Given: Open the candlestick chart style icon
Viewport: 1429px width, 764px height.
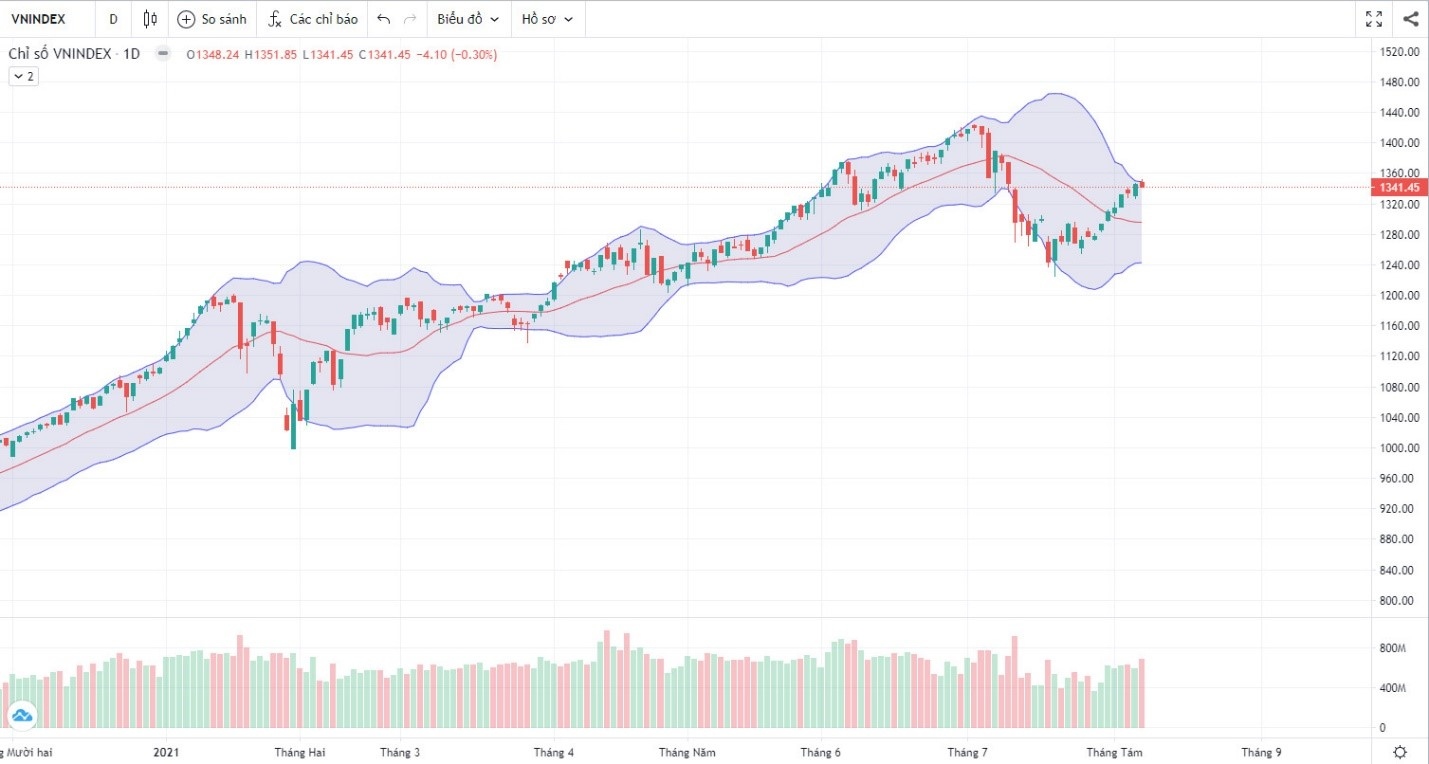Looking at the screenshot, I should [149, 18].
